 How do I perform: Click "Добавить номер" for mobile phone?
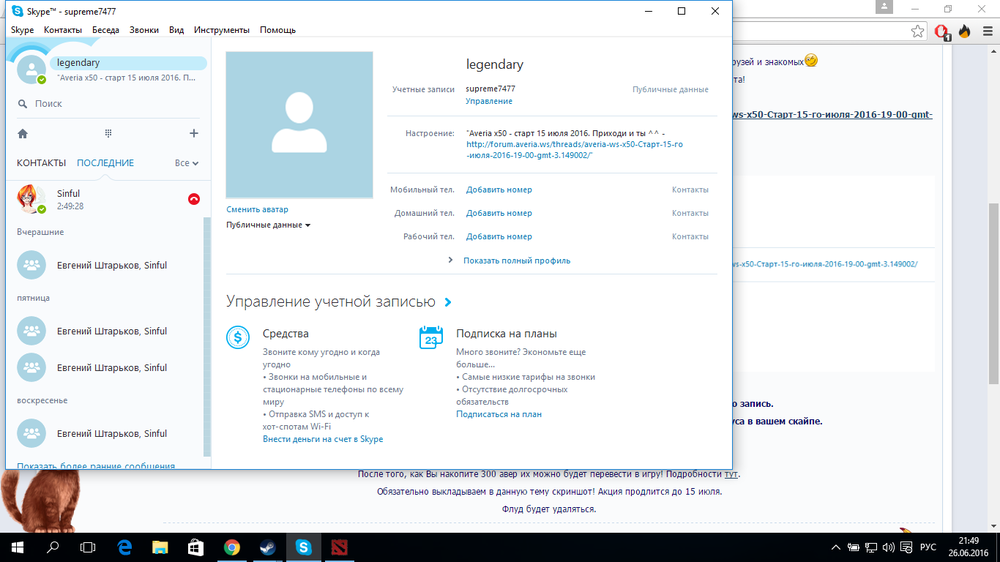499,189
